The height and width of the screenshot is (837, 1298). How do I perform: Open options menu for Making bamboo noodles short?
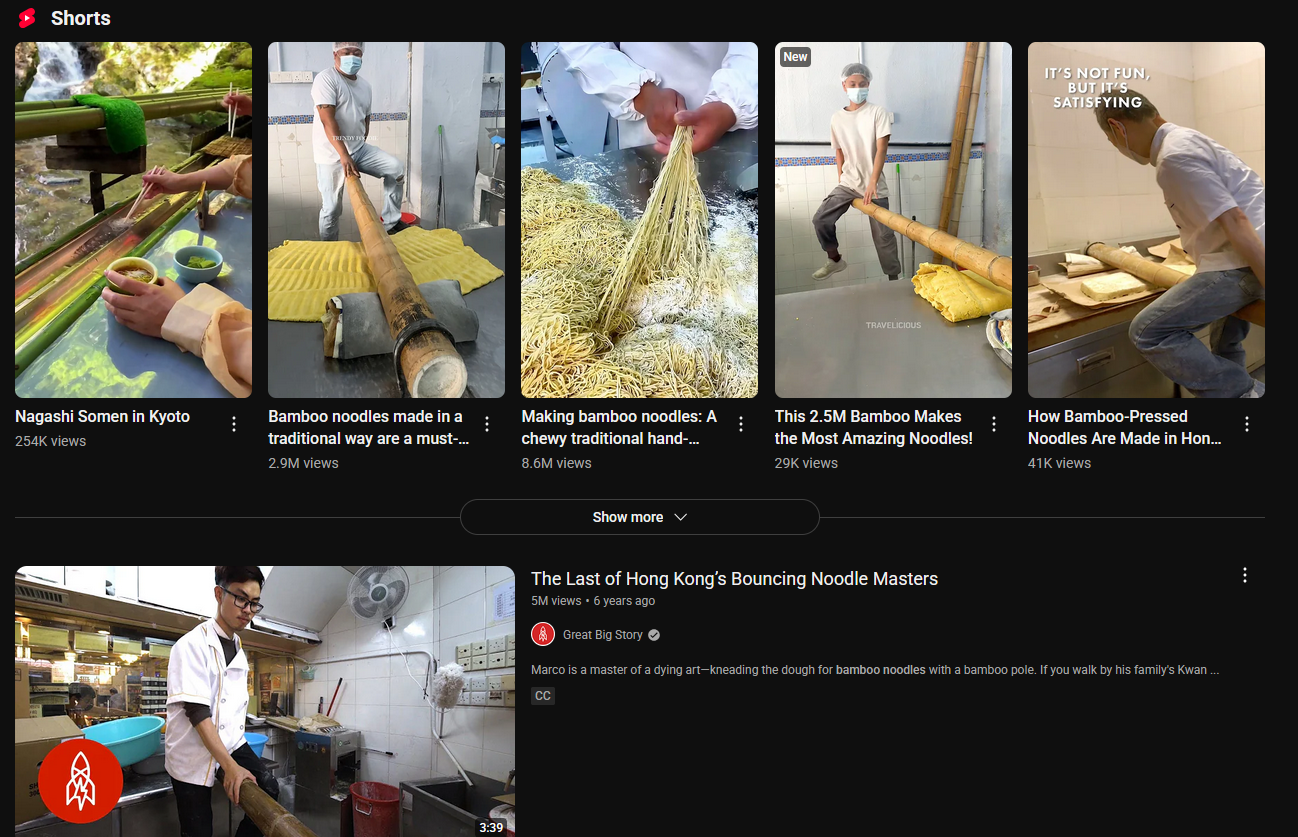pos(741,424)
